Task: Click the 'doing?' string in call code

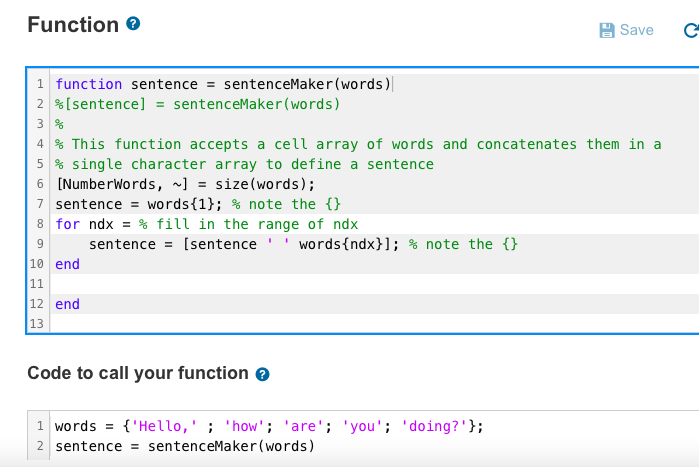Action: [435, 426]
